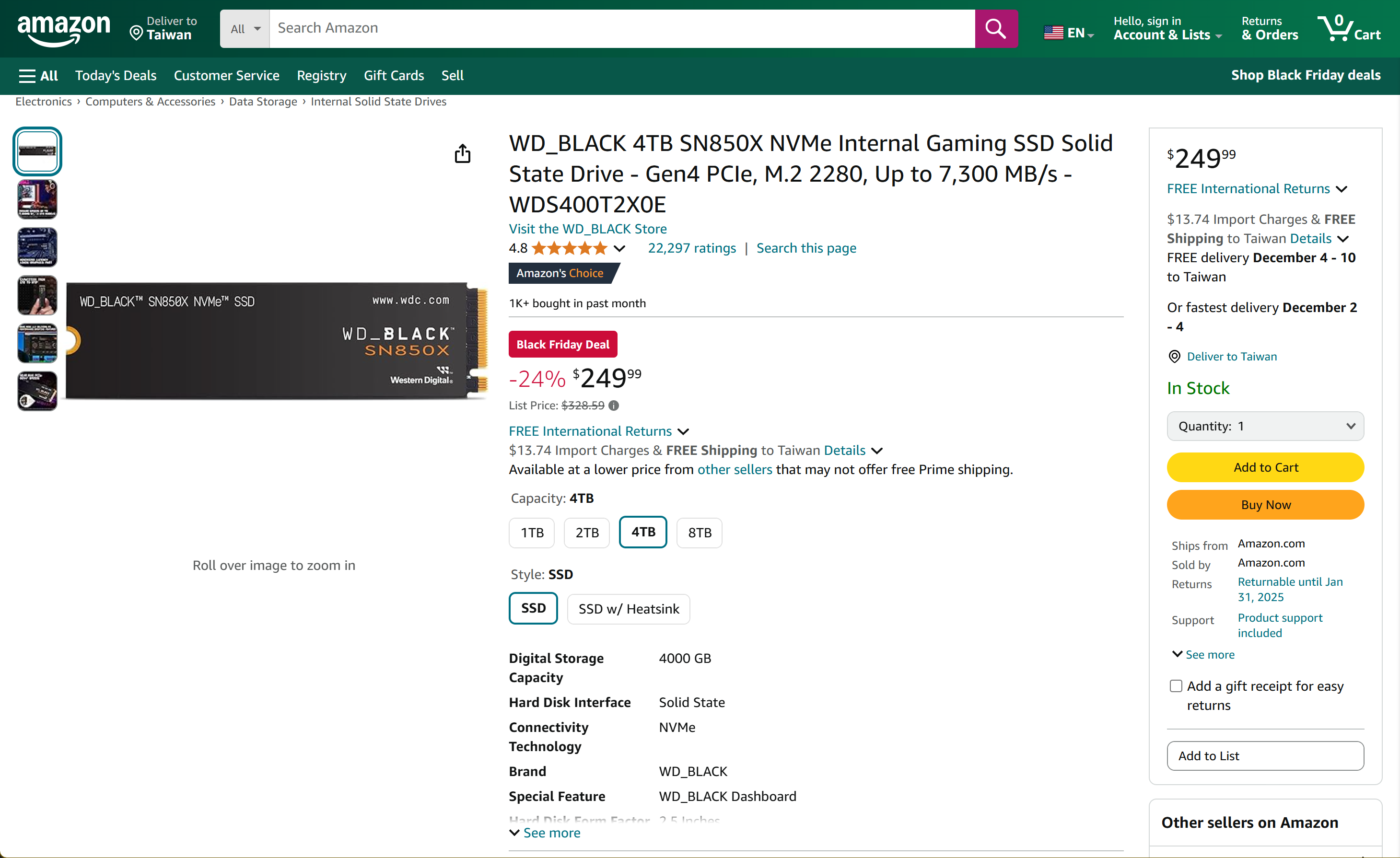Select the fifth product thumbnail image
Viewport: 1400px width, 858px height.
[x=37, y=343]
